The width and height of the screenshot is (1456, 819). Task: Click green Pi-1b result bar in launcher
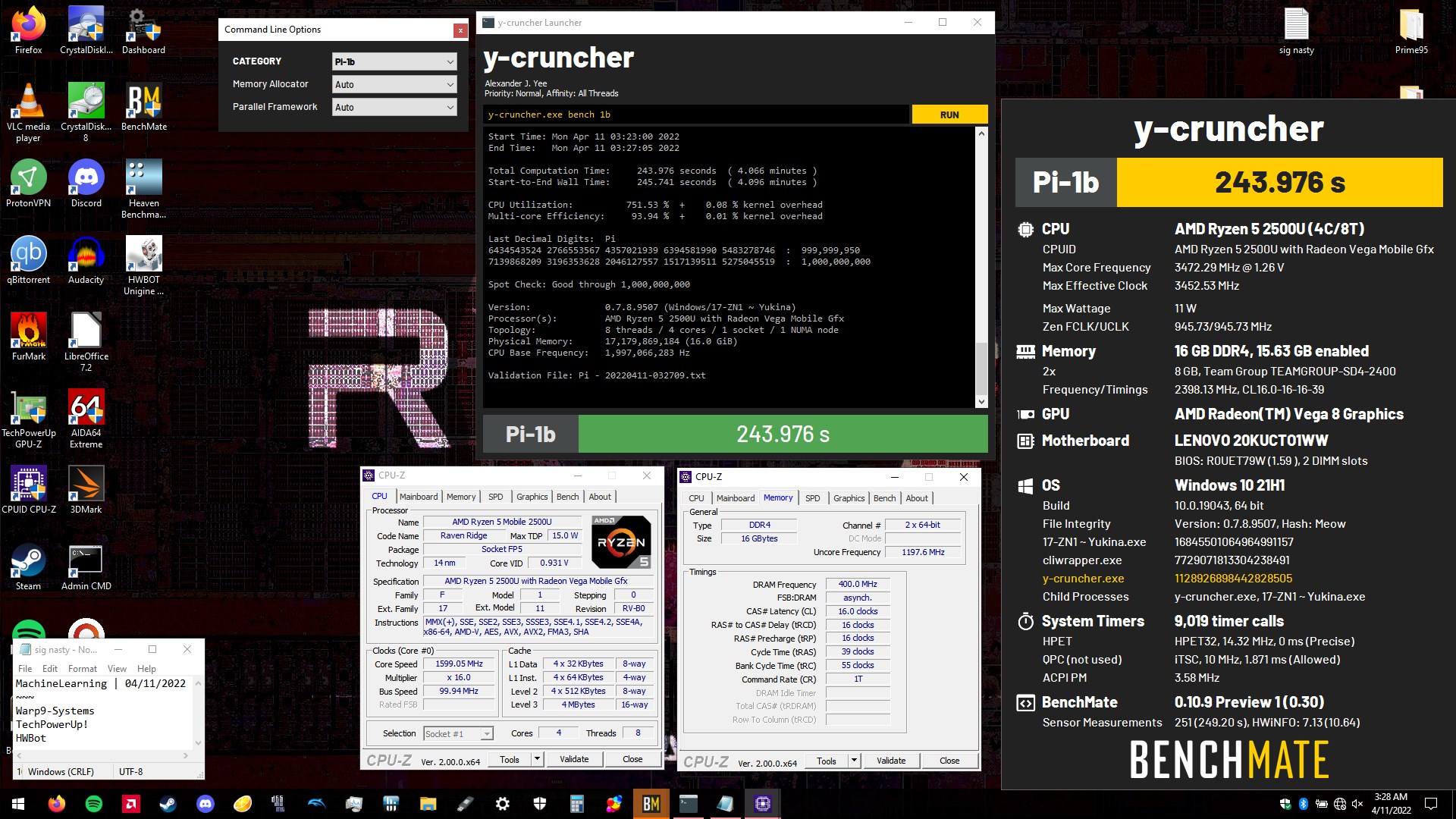(783, 434)
